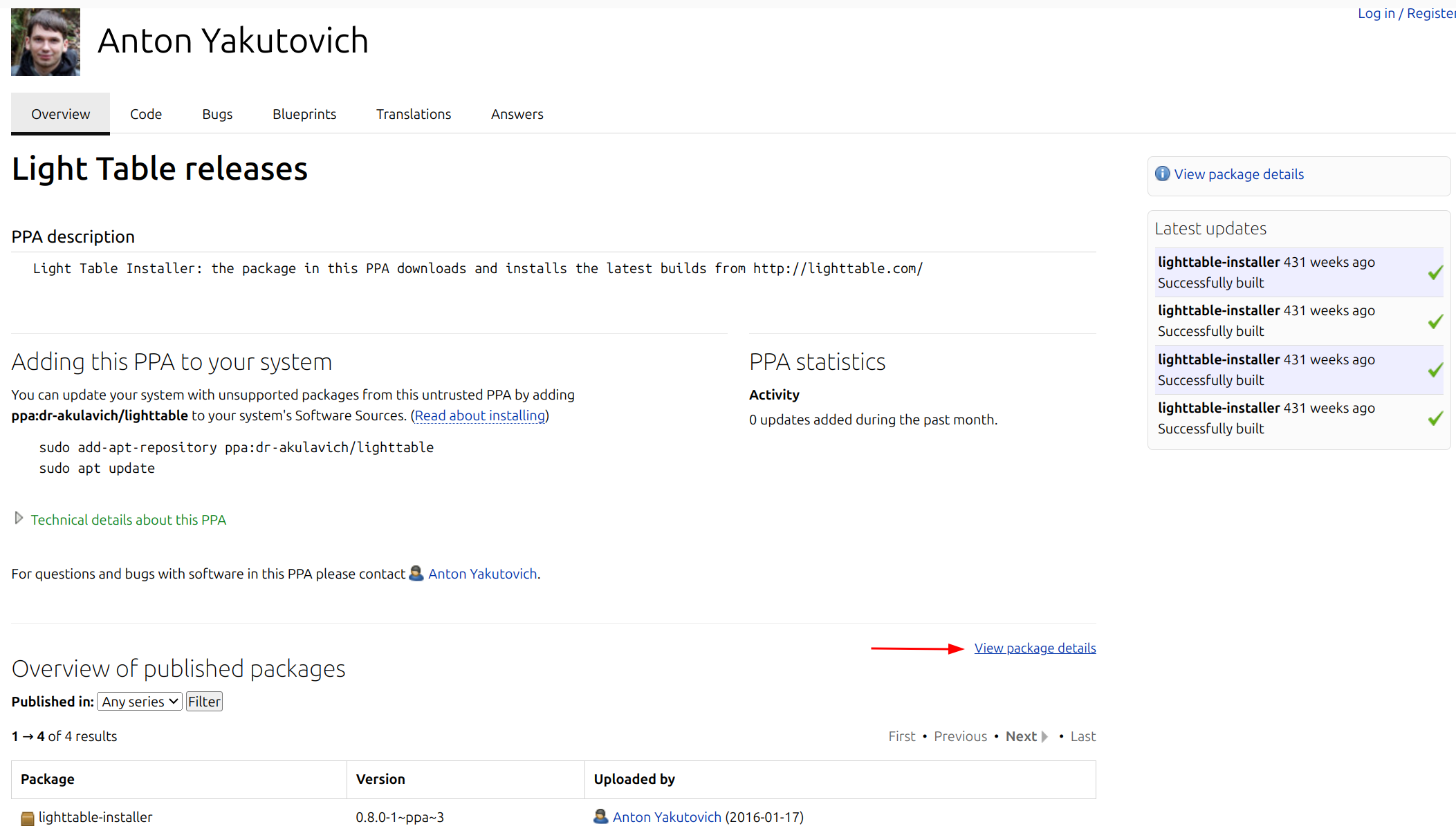The height and width of the screenshot is (833, 1456).
Task: Click the Anton Yakutovich page title
Action: pos(233,41)
